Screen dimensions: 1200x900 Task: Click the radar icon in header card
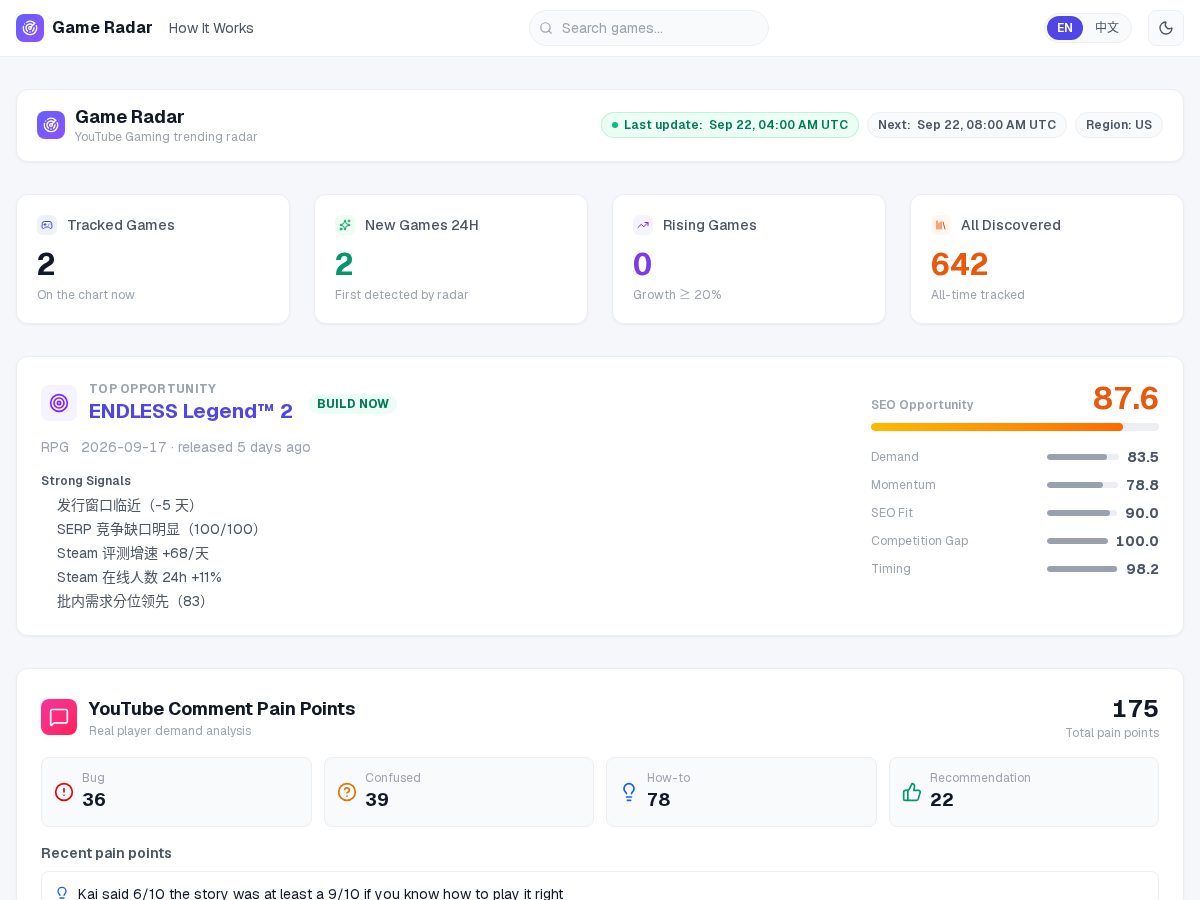[51, 125]
